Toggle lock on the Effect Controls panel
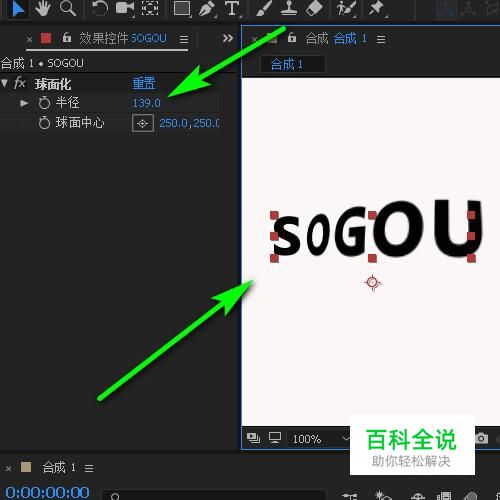500x500 pixels. (x=67, y=37)
